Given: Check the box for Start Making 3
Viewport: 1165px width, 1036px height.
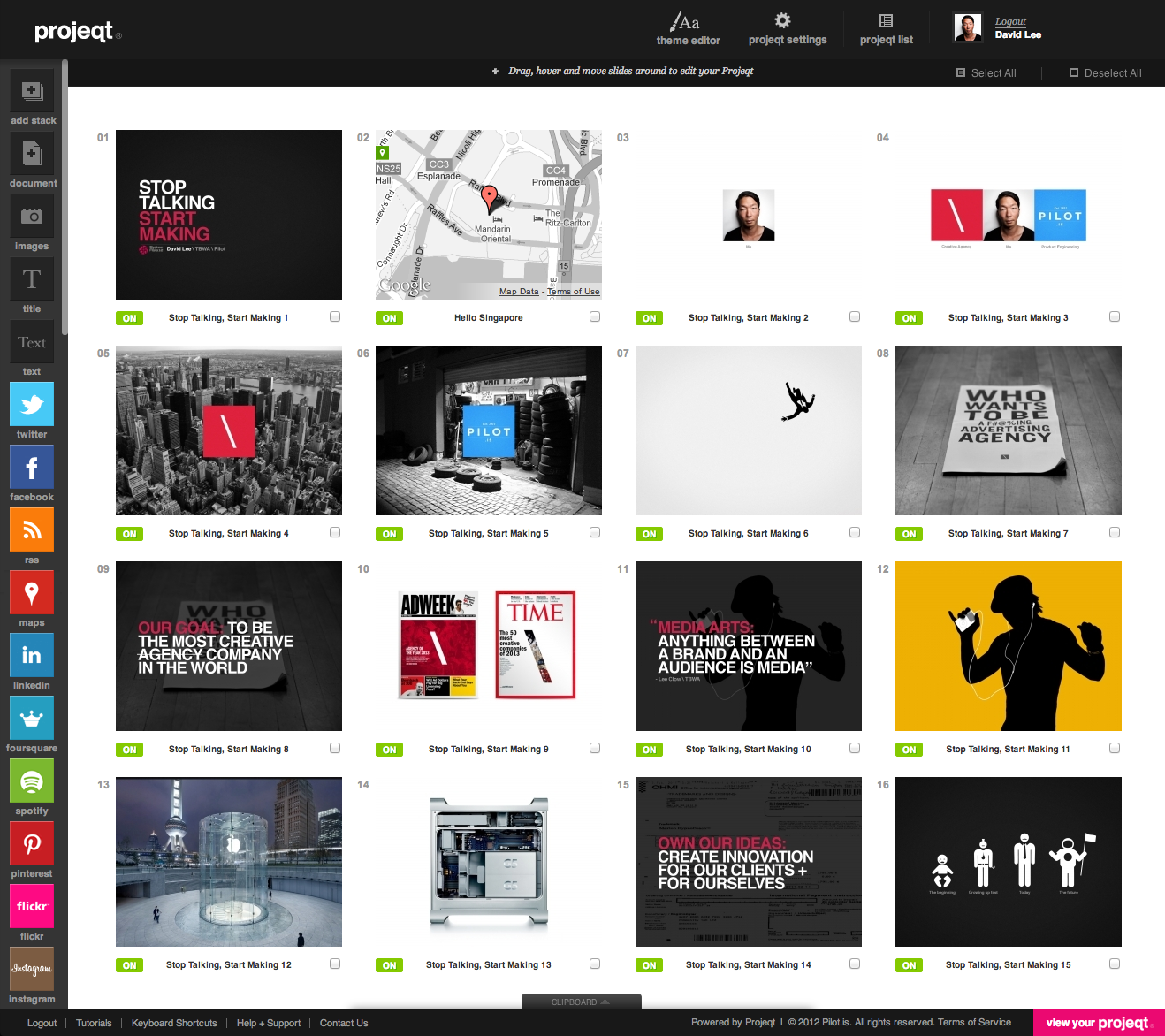Looking at the screenshot, I should [x=1115, y=316].
